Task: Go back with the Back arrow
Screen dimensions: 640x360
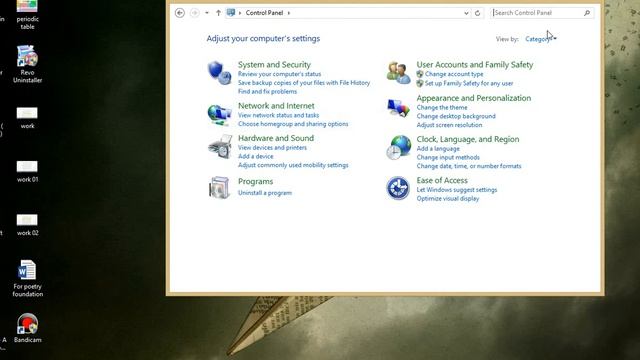Action: (x=180, y=13)
